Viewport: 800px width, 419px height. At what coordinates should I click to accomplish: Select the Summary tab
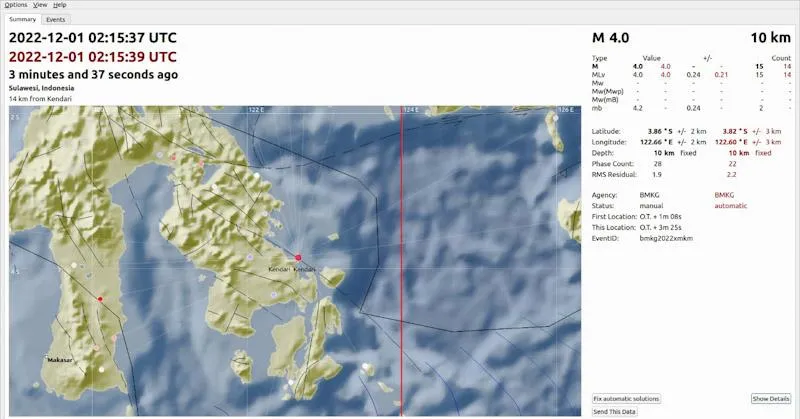point(23,19)
